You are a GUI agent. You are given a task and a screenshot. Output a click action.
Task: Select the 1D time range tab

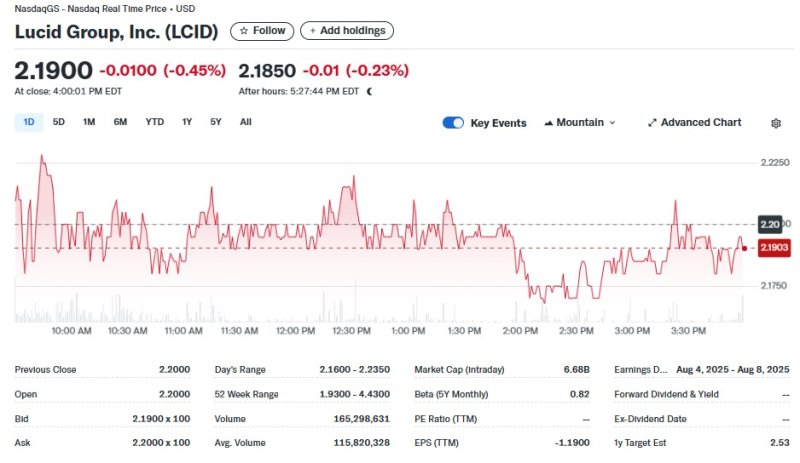29,122
